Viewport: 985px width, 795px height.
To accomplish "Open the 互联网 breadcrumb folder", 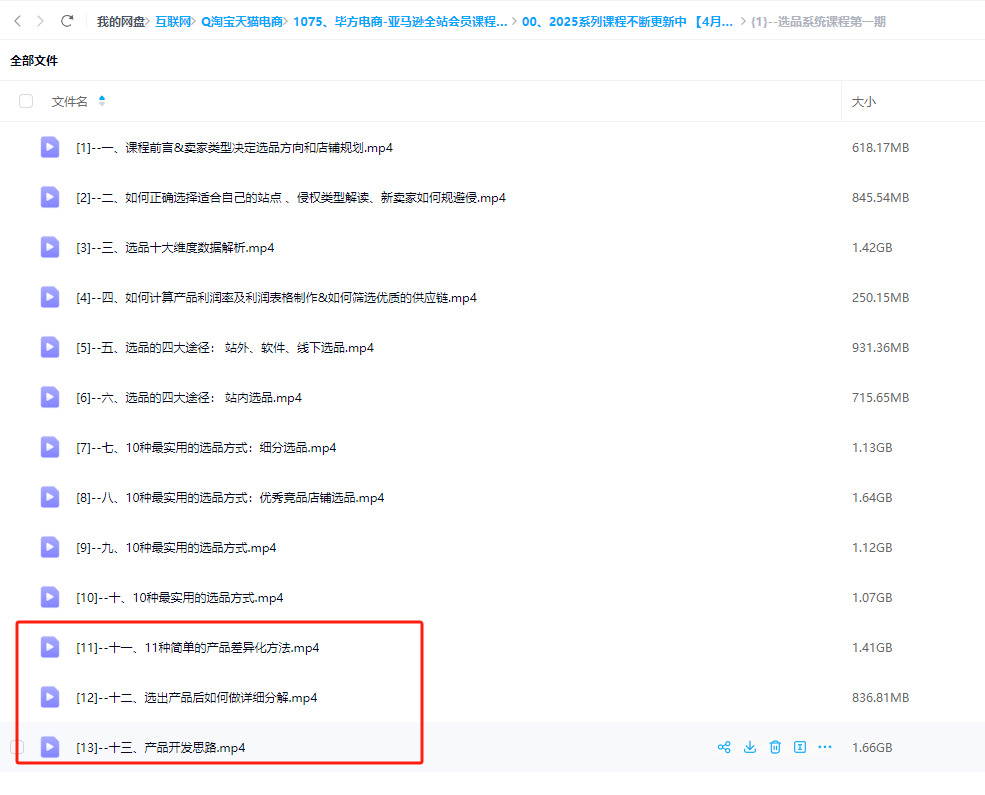I will point(172,21).
